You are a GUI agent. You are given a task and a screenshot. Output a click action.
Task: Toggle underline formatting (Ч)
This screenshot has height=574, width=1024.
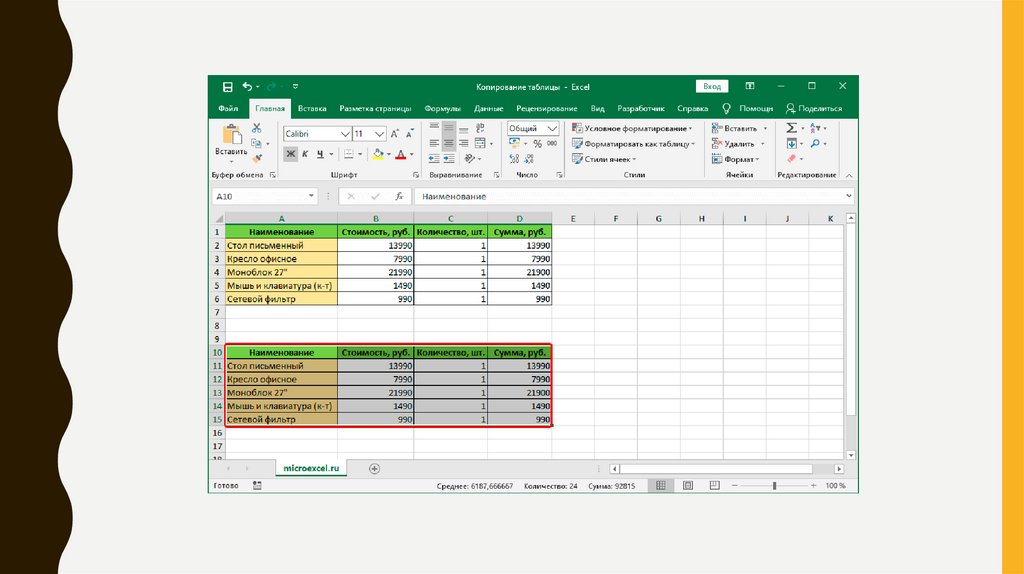coord(319,154)
